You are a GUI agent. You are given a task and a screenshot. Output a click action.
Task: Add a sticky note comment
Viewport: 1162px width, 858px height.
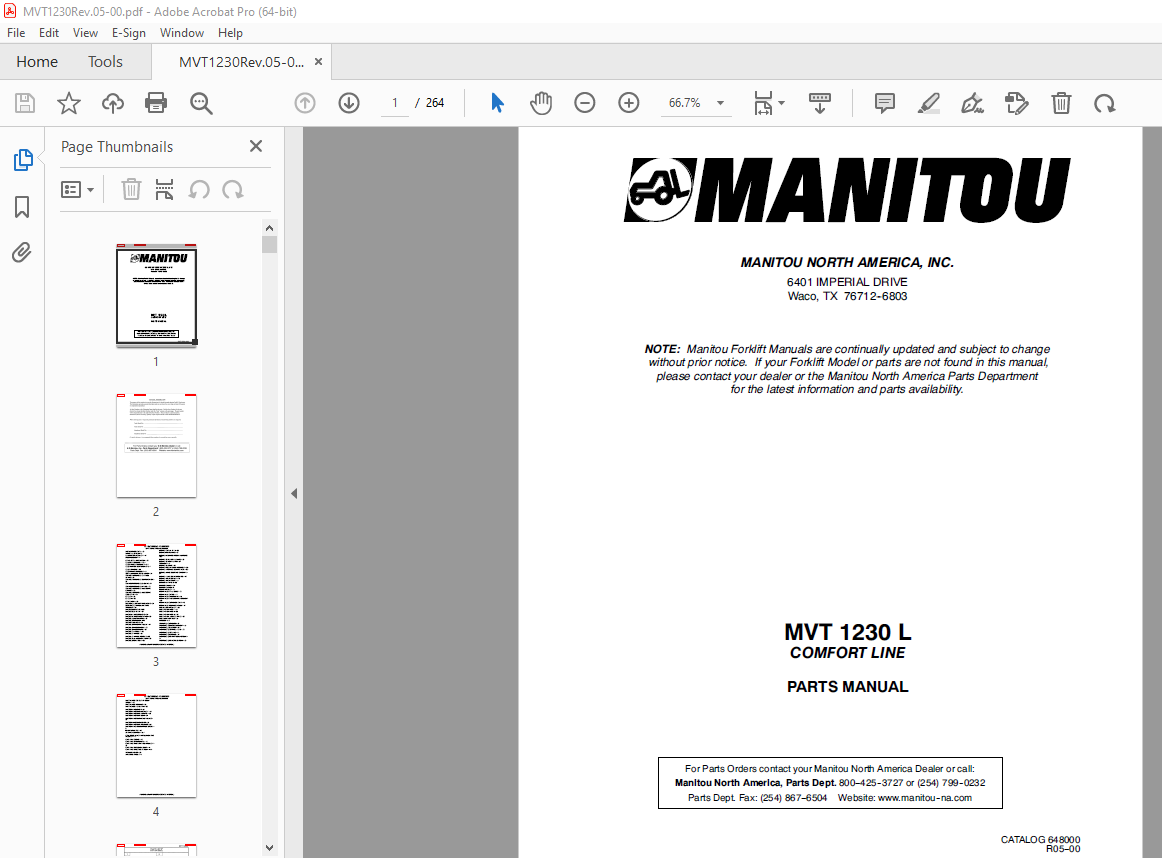point(885,103)
